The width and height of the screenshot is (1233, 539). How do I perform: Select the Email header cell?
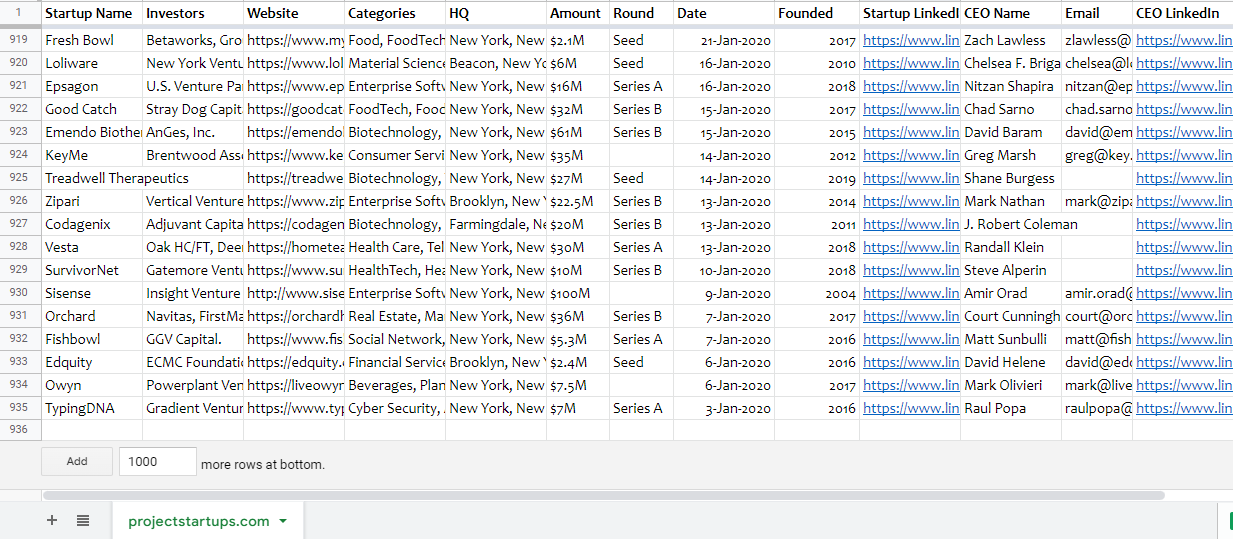(1097, 13)
